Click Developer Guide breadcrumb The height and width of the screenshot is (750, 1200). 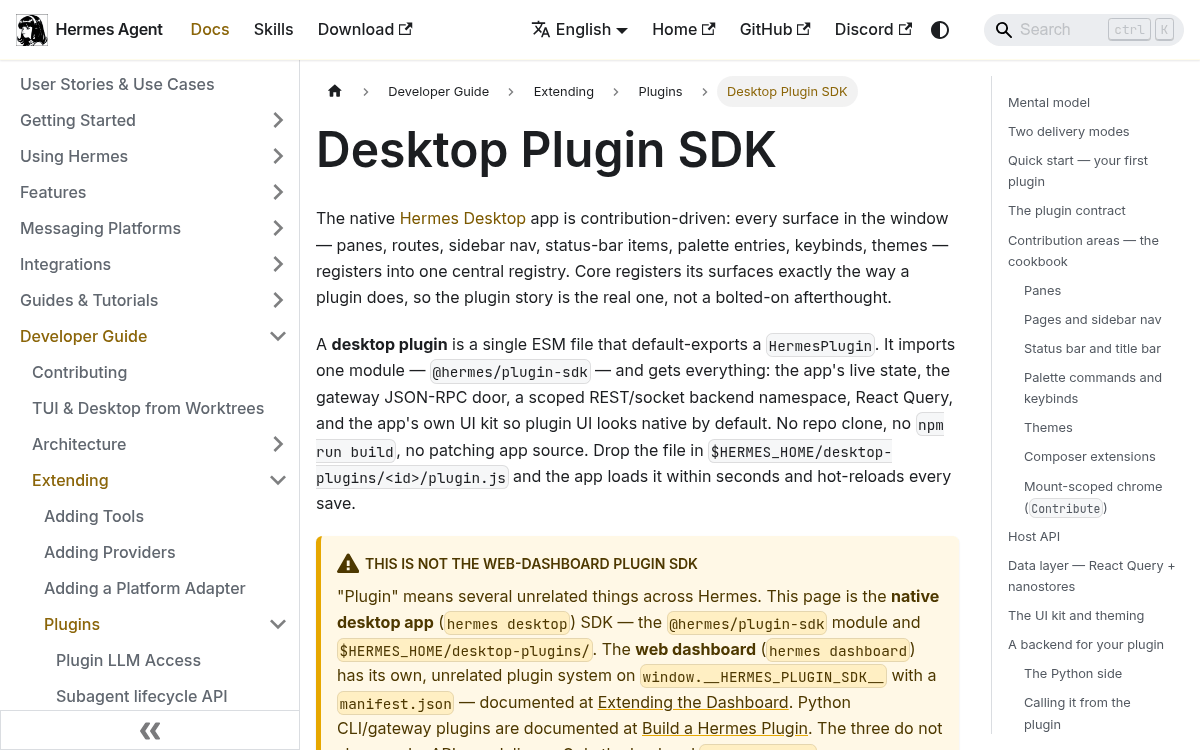[439, 91]
